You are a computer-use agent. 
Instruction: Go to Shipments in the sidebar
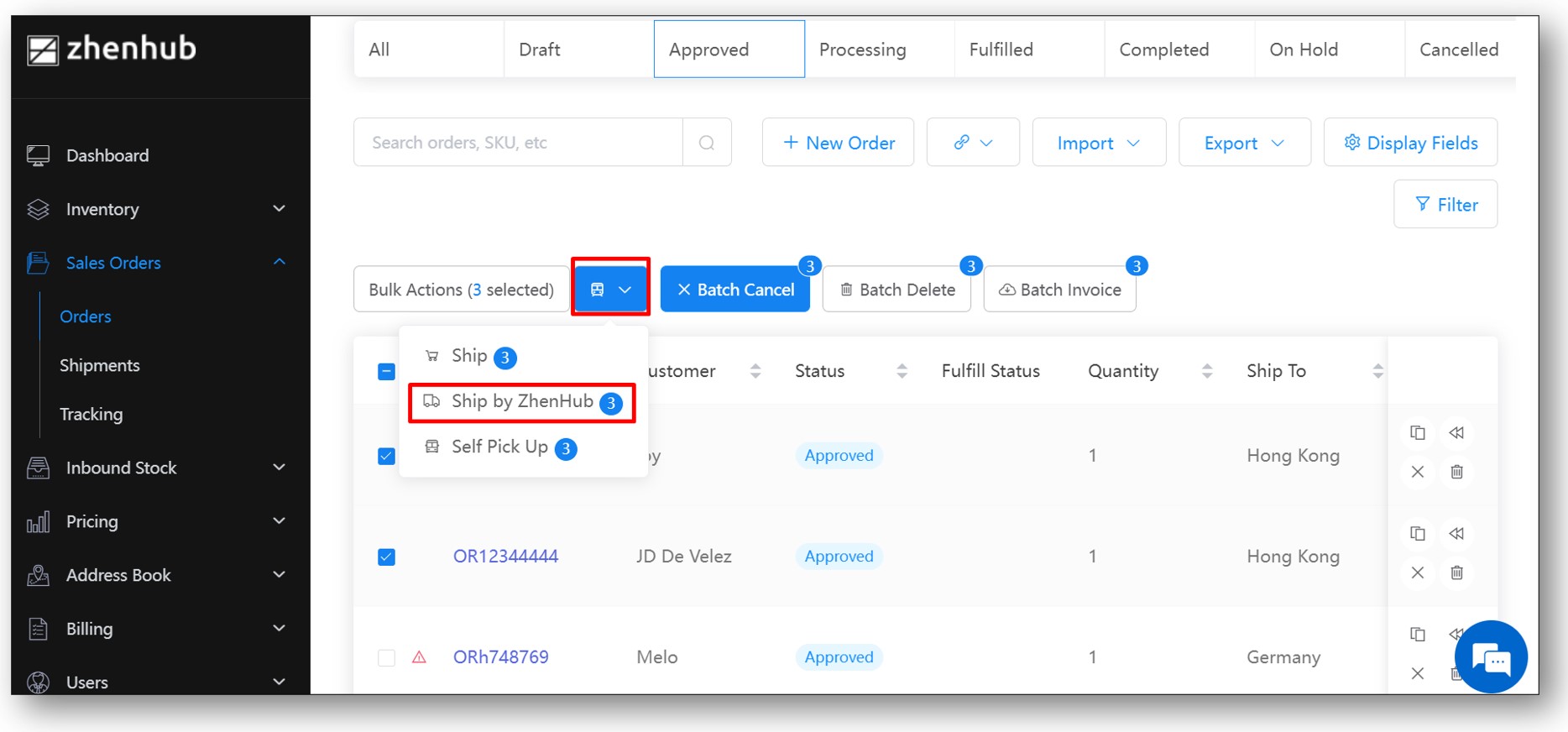coord(100,365)
